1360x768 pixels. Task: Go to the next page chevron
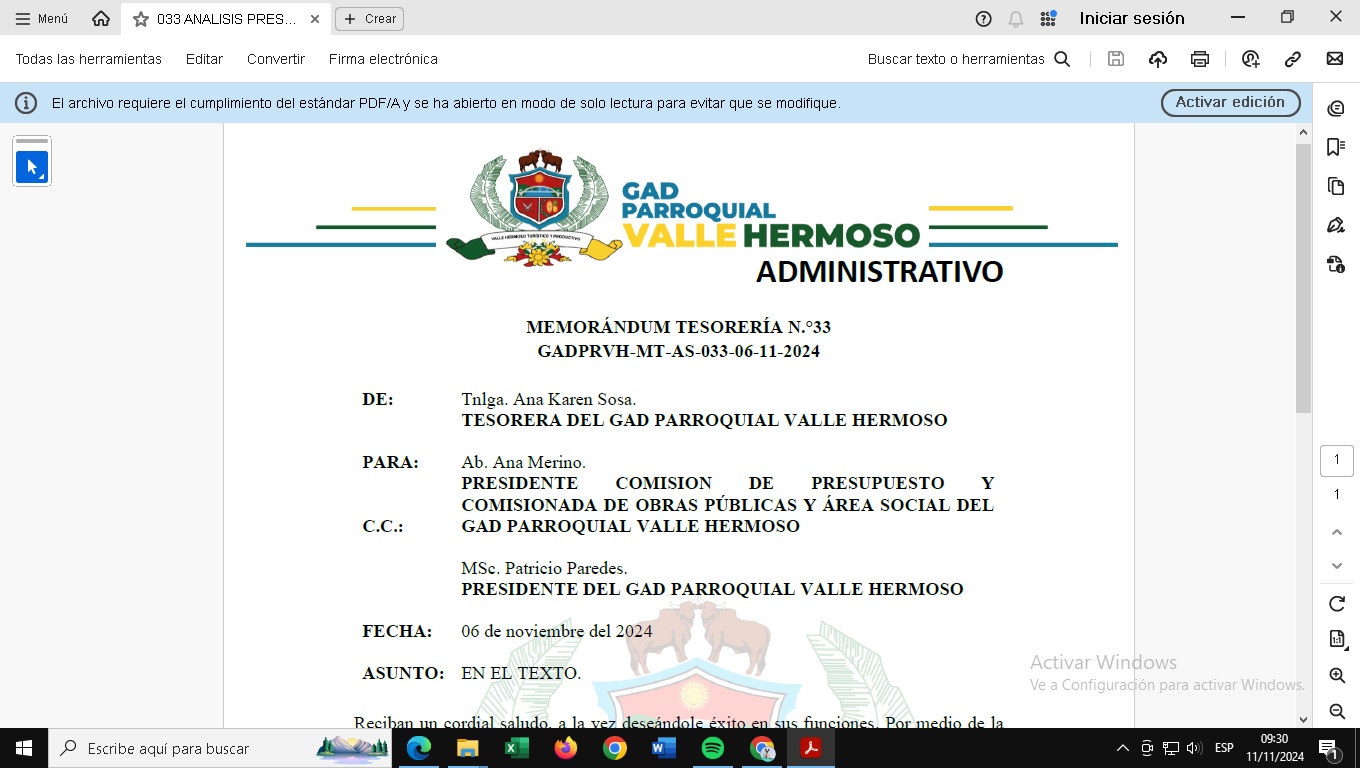click(1337, 566)
